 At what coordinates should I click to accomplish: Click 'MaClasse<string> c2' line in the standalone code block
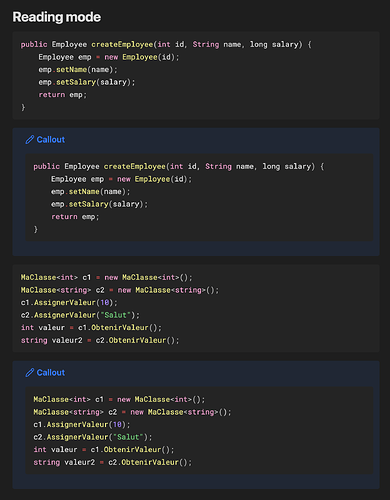(x=120, y=290)
